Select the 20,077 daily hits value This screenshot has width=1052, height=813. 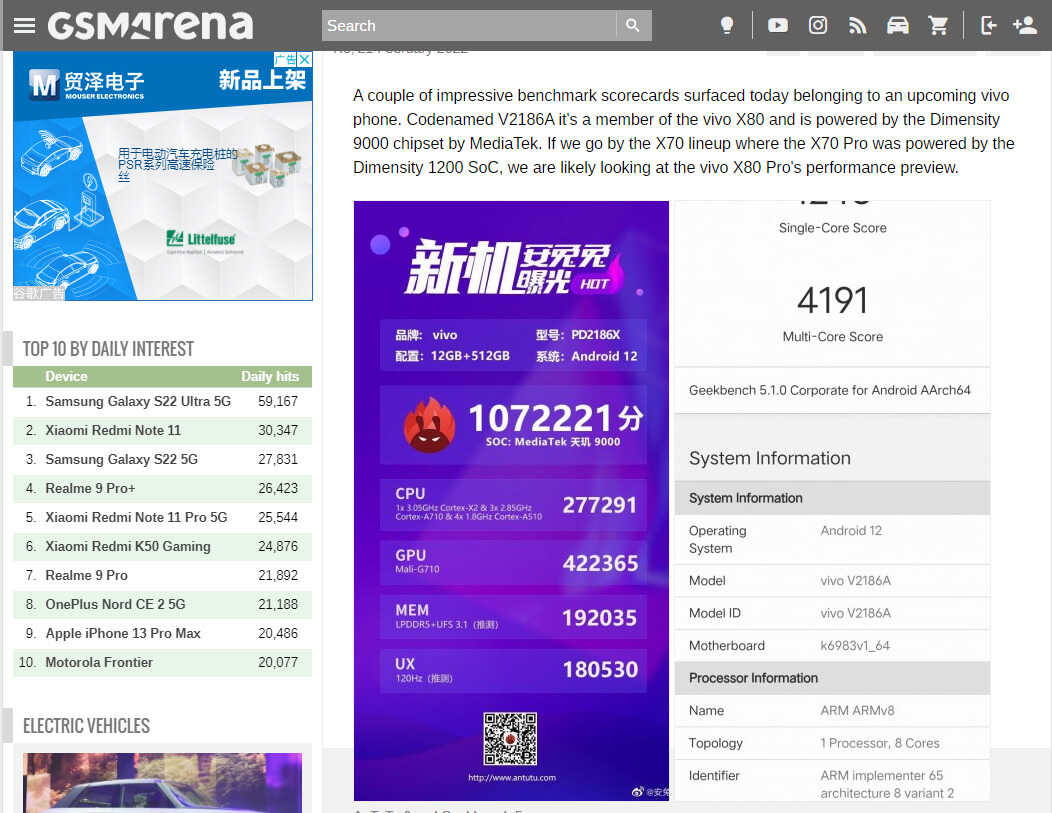coord(278,662)
